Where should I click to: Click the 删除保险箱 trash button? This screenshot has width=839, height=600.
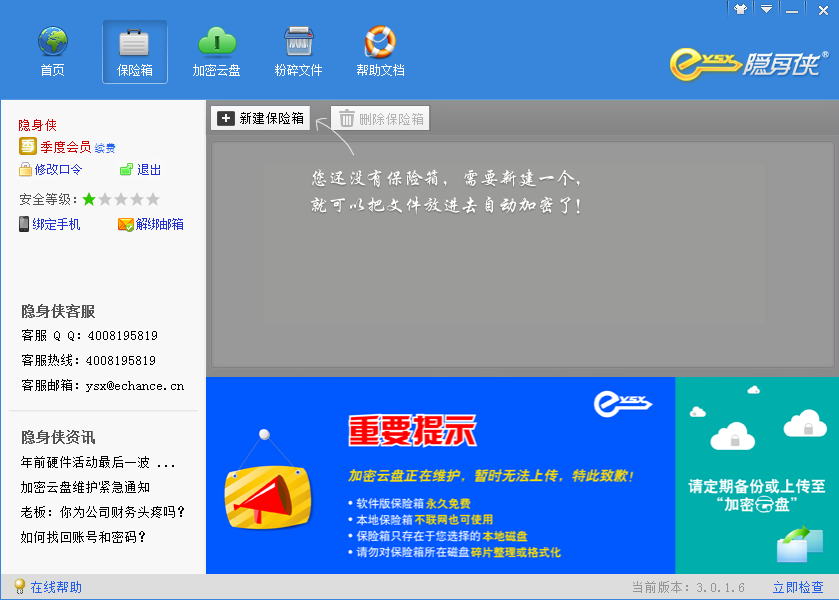[380, 118]
